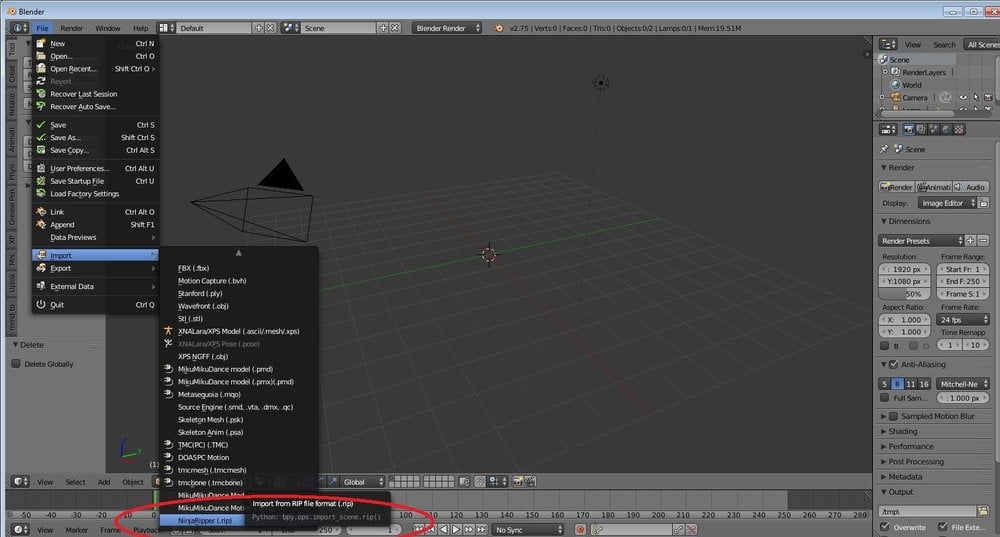The width and height of the screenshot is (1000, 537).
Task: Enable Delete Globally checkbox
Action: tap(16, 364)
